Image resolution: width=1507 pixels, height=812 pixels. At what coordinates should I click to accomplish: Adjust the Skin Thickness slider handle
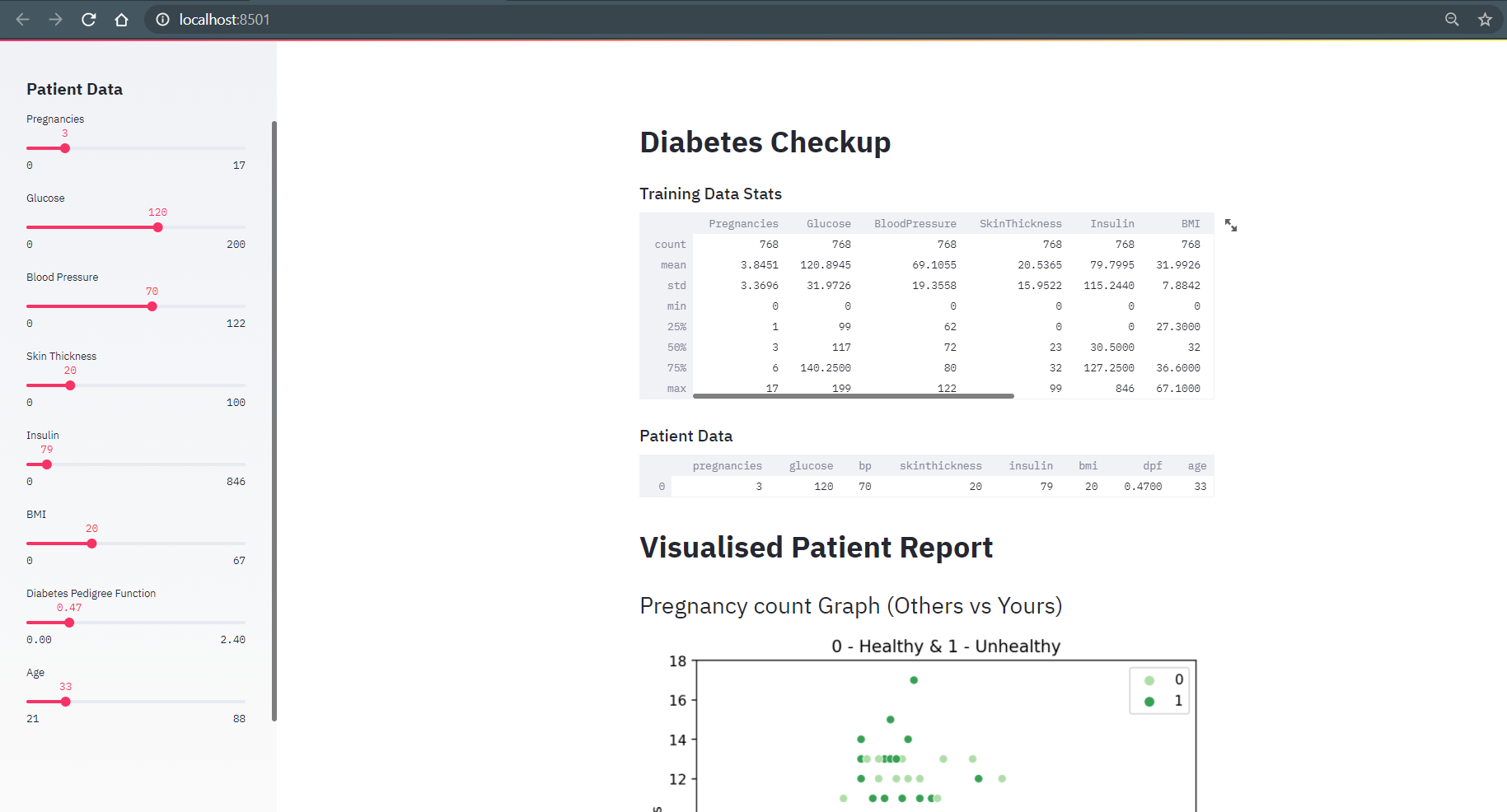(70, 385)
